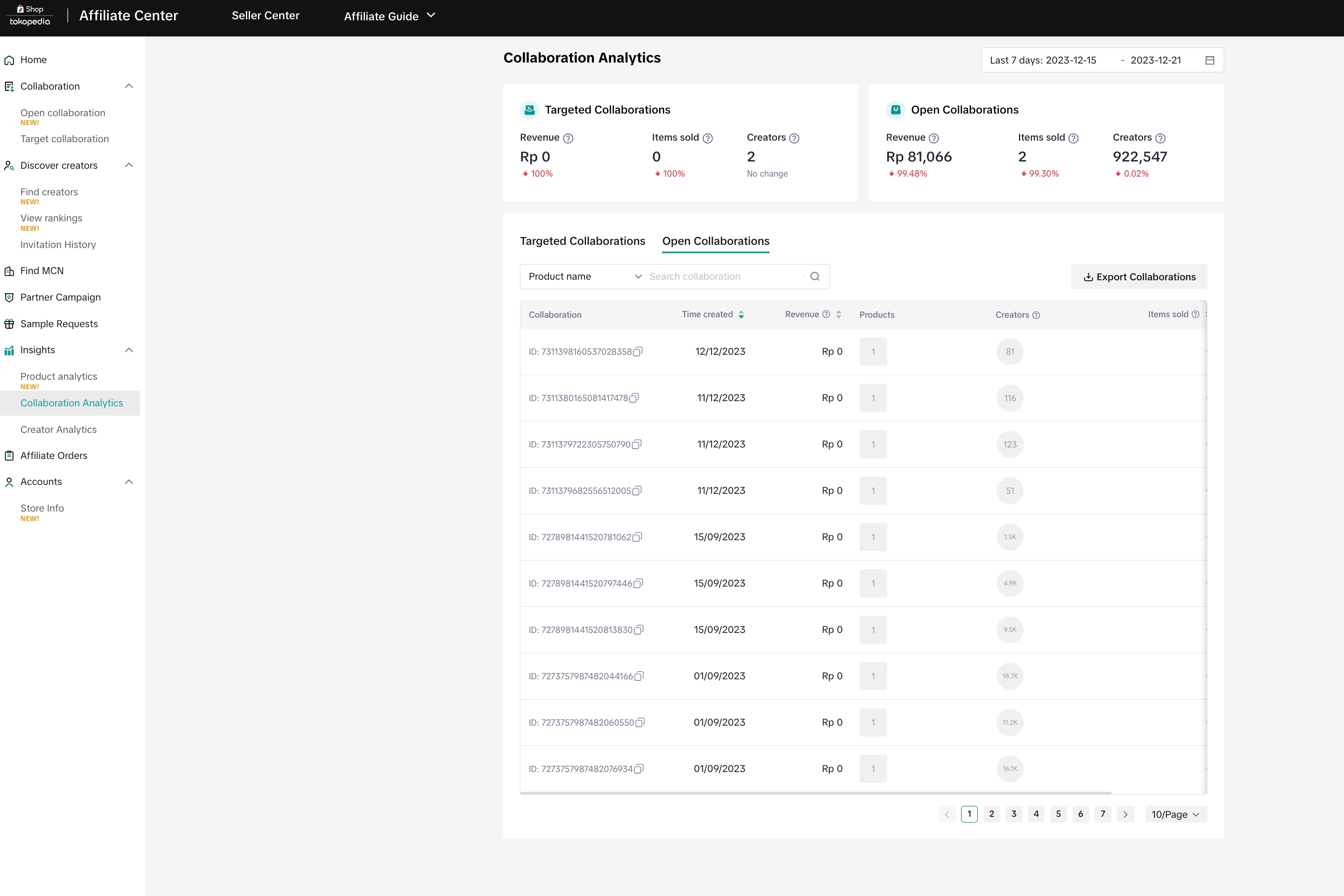Sort table by Revenue column

(838, 314)
